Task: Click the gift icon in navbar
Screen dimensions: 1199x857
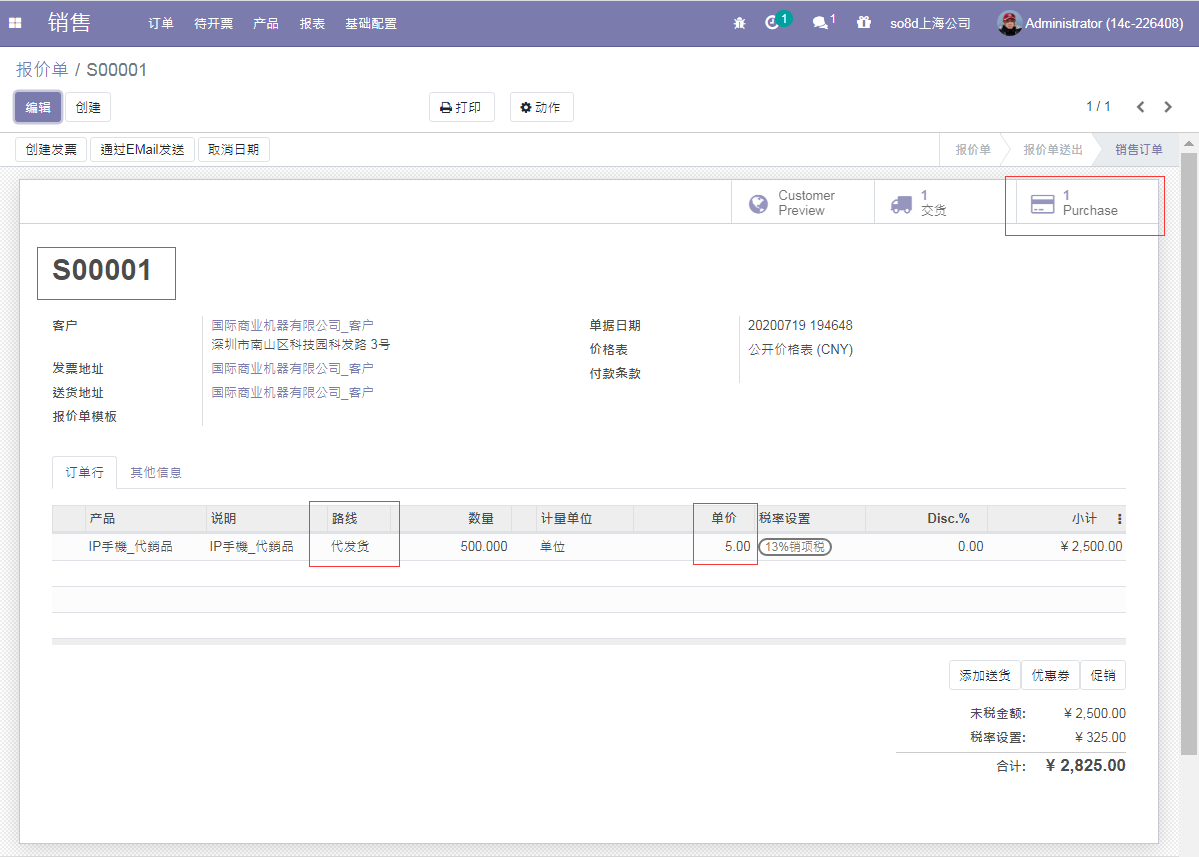Action: pyautogui.click(x=864, y=23)
